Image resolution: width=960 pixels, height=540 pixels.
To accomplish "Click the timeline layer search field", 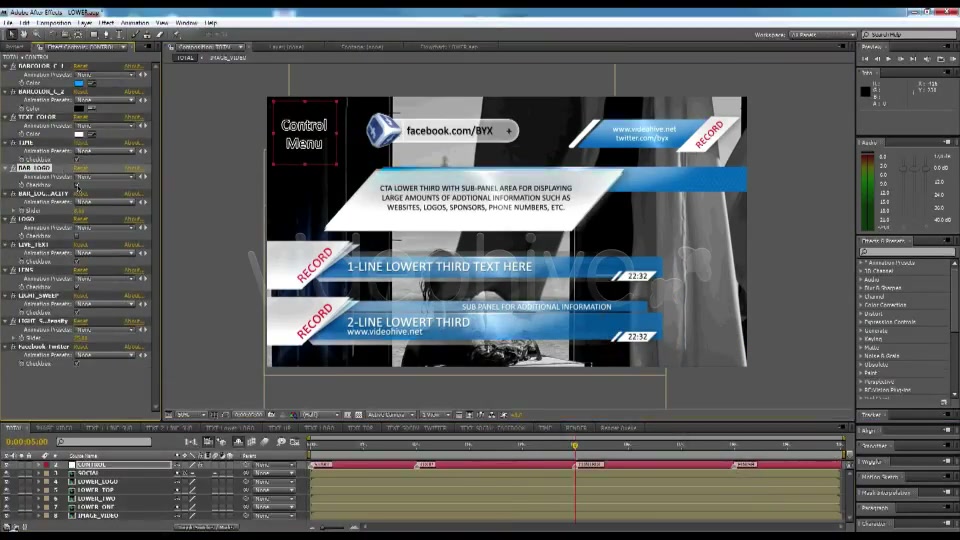I will coord(104,441).
